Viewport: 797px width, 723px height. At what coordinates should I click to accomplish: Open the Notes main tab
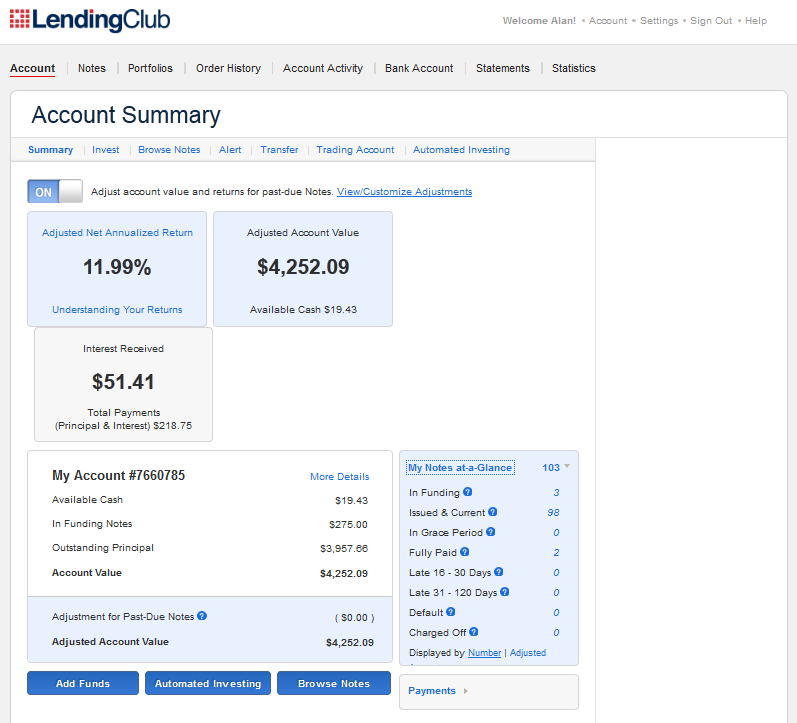[x=91, y=68]
